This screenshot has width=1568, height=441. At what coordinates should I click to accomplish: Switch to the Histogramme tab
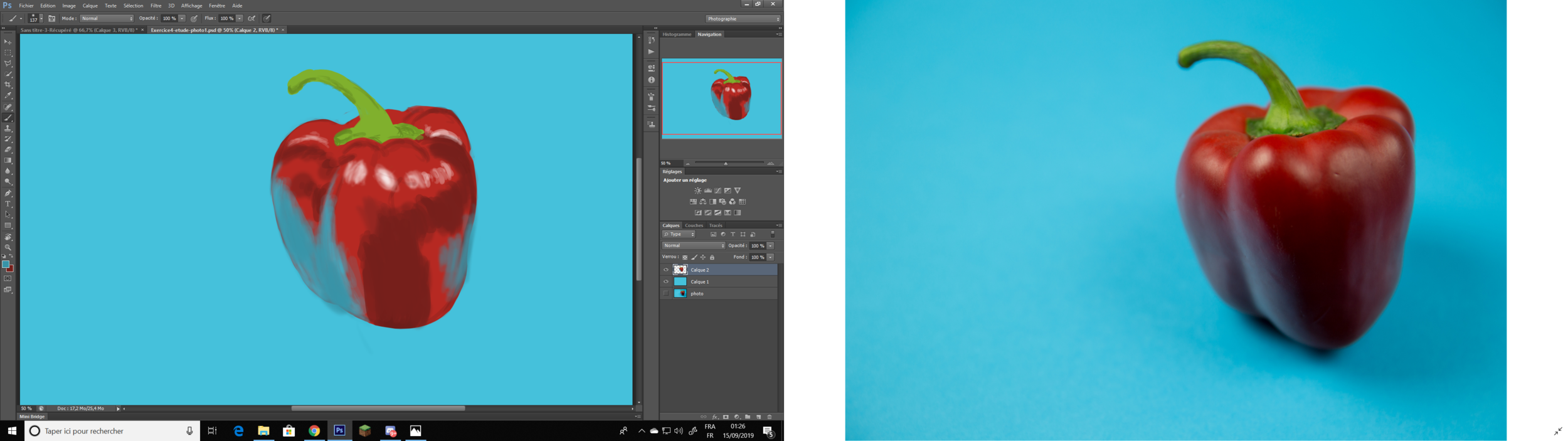(677, 35)
